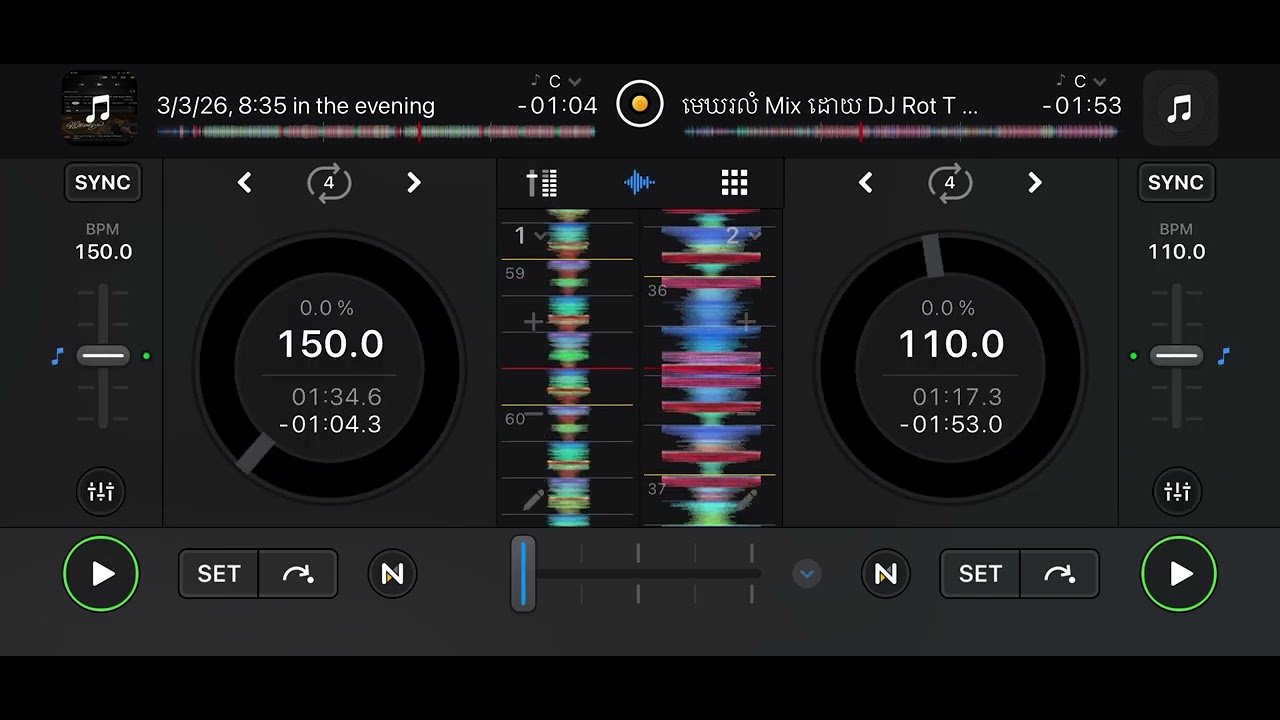The width and height of the screenshot is (1280, 720).
Task: Toggle Neural Mix on deck 1
Action: tap(392, 574)
